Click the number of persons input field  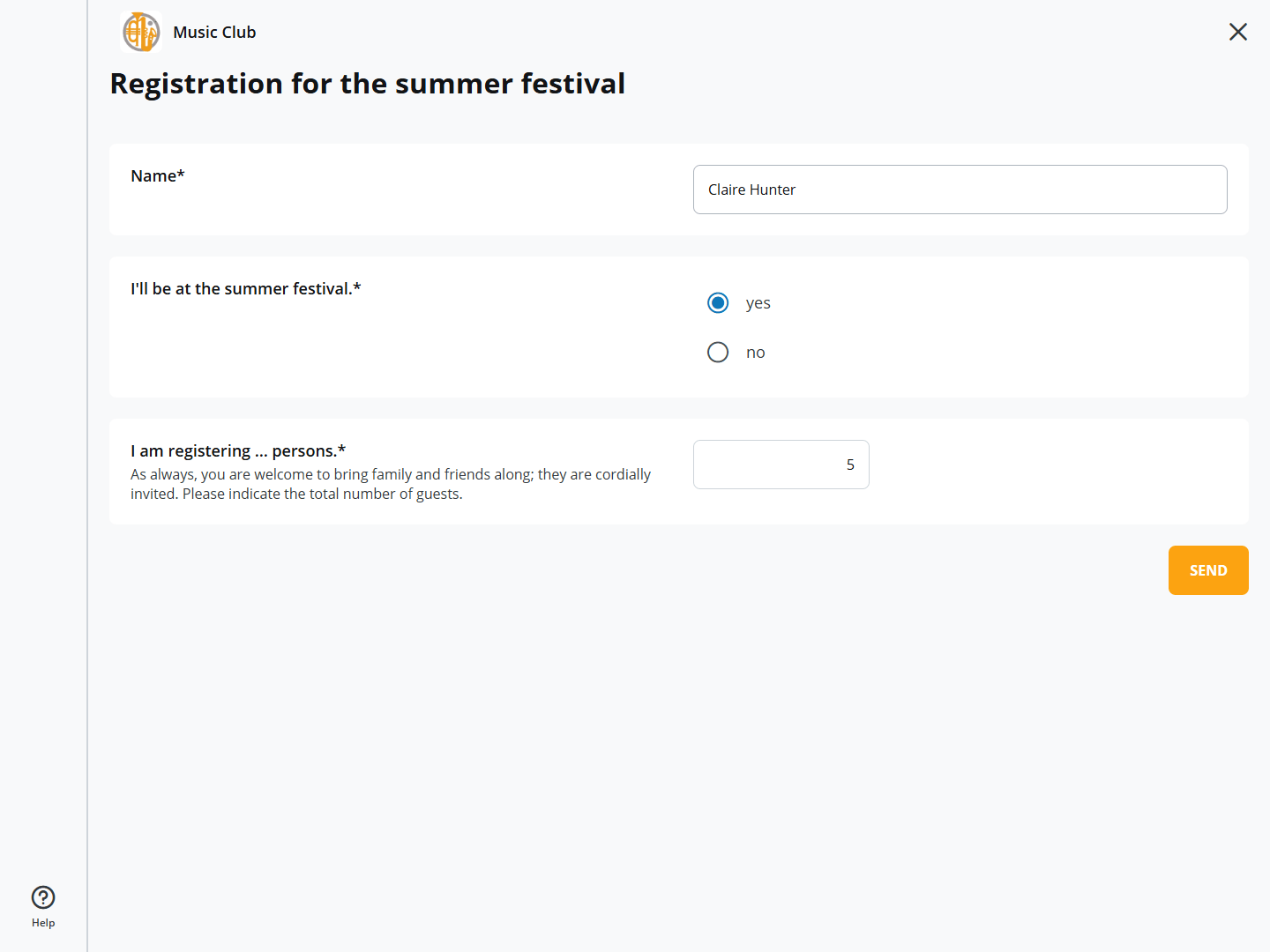coord(781,465)
